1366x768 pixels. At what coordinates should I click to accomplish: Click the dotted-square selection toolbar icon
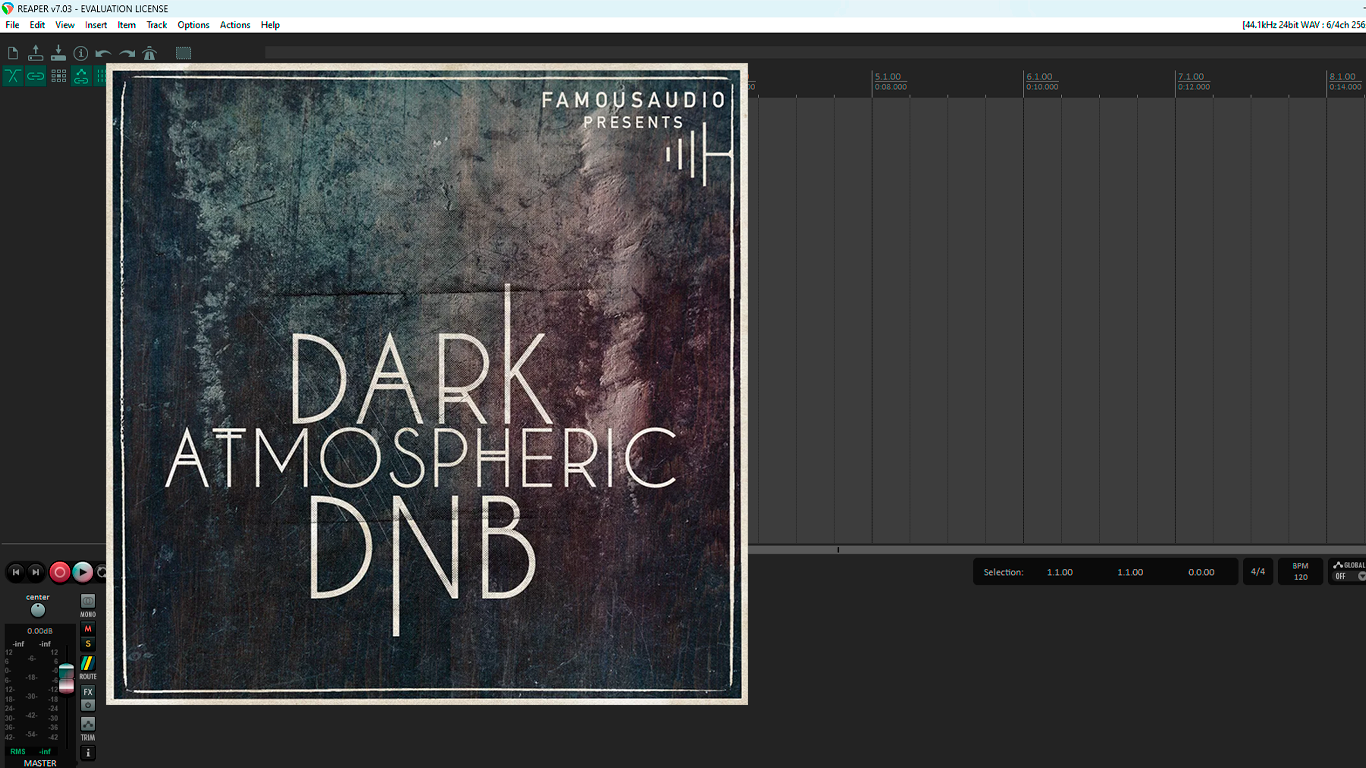point(183,53)
